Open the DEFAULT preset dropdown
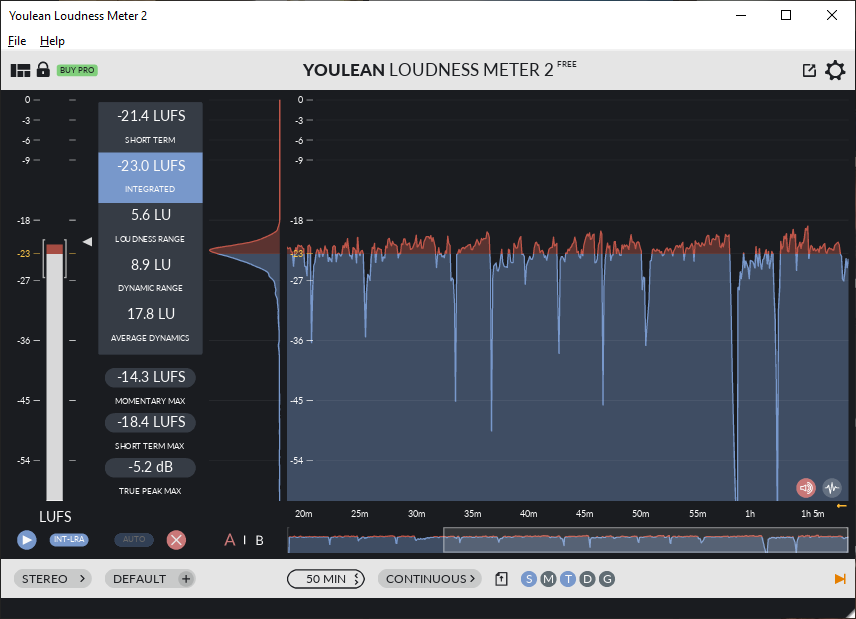The width and height of the screenshot is (856, 619). (139, 579)
